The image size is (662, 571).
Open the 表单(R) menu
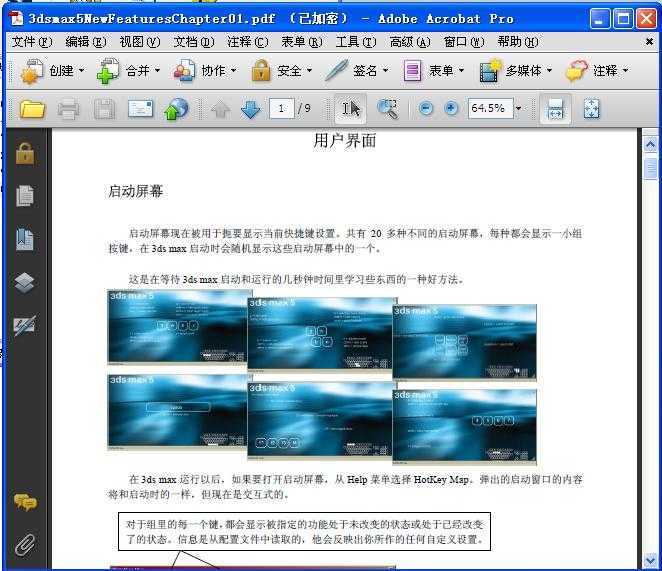point(302,42)
